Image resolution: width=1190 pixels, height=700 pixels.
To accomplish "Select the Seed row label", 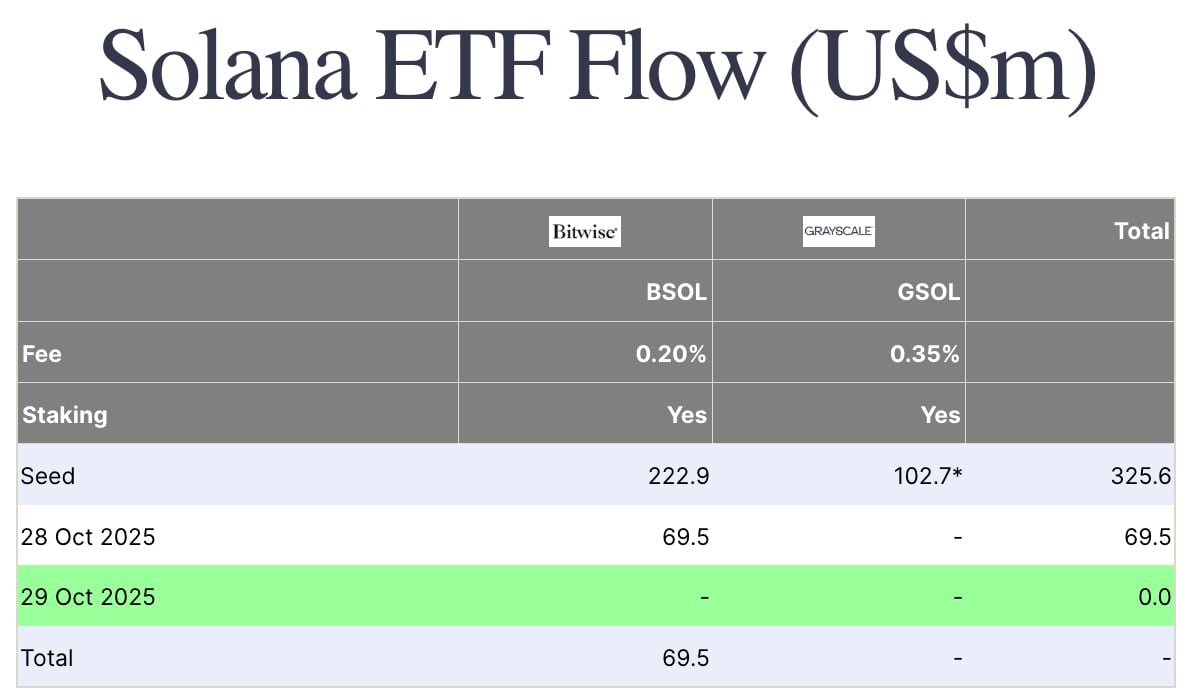I will [48, 476].
